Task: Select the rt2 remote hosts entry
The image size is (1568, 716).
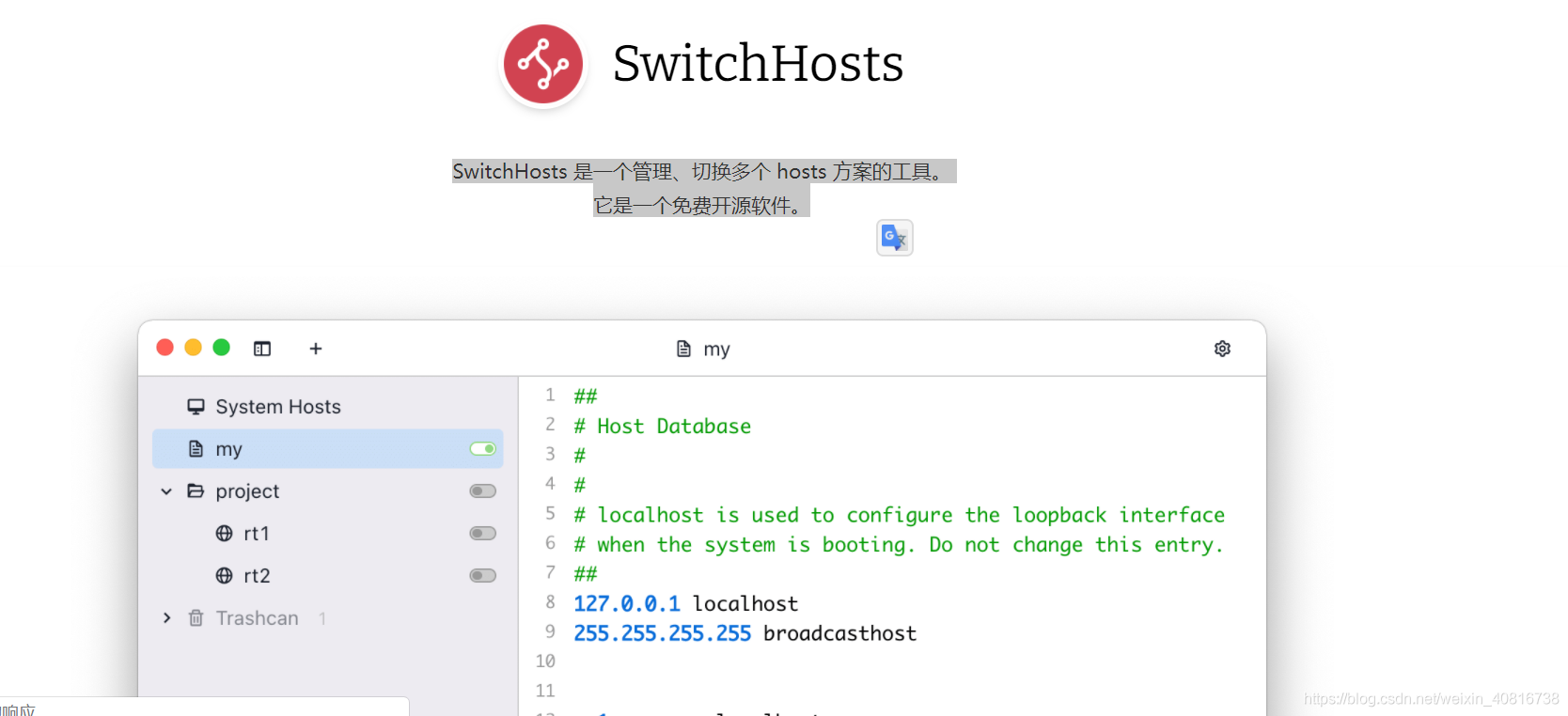Action: tap(328, 576)
